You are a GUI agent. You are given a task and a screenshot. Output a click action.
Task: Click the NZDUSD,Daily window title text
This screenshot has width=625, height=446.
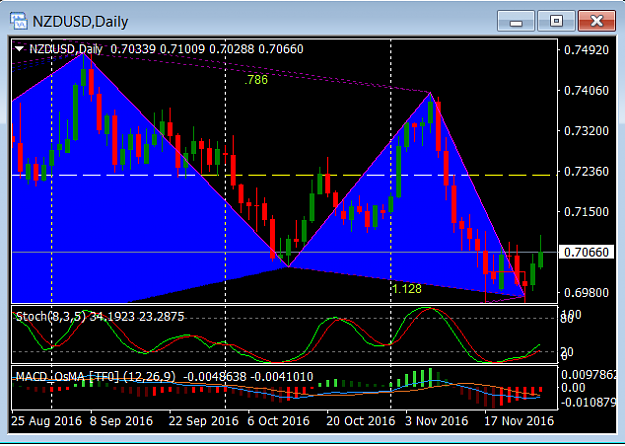click(80, 21)
